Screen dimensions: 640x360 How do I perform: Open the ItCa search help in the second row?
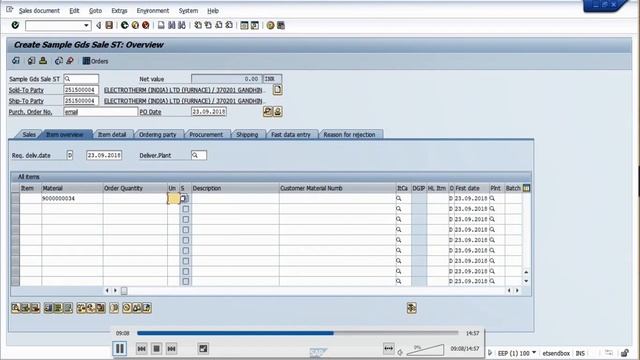tap(399, 209)
